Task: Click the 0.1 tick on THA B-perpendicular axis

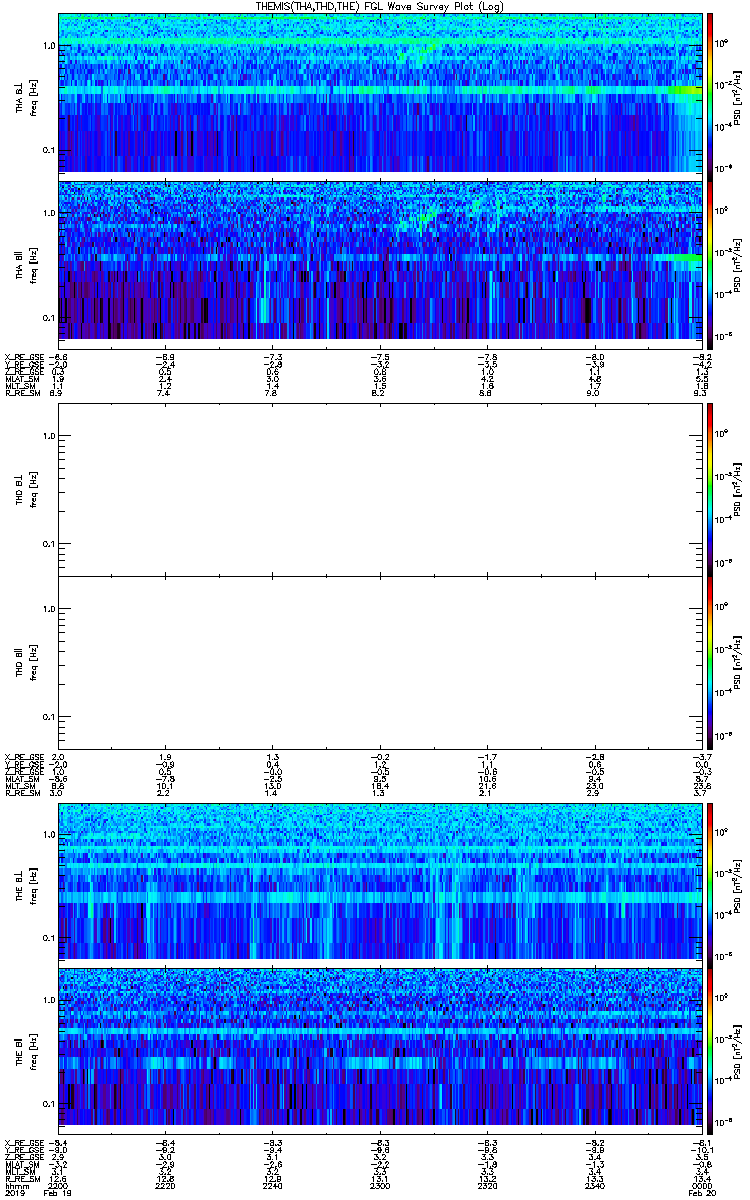Action: (49, 150)
